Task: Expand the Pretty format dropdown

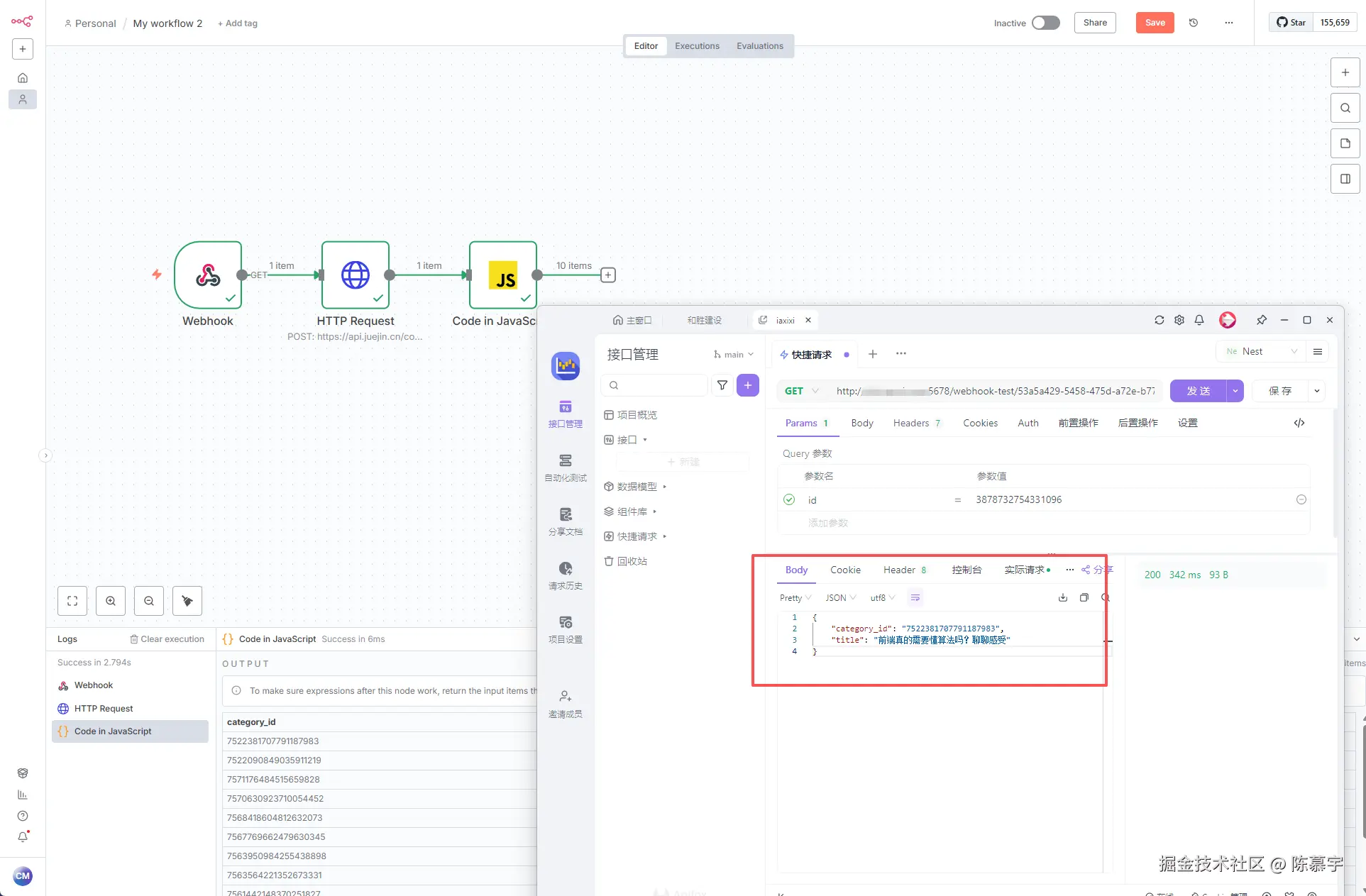Action: 795,597
